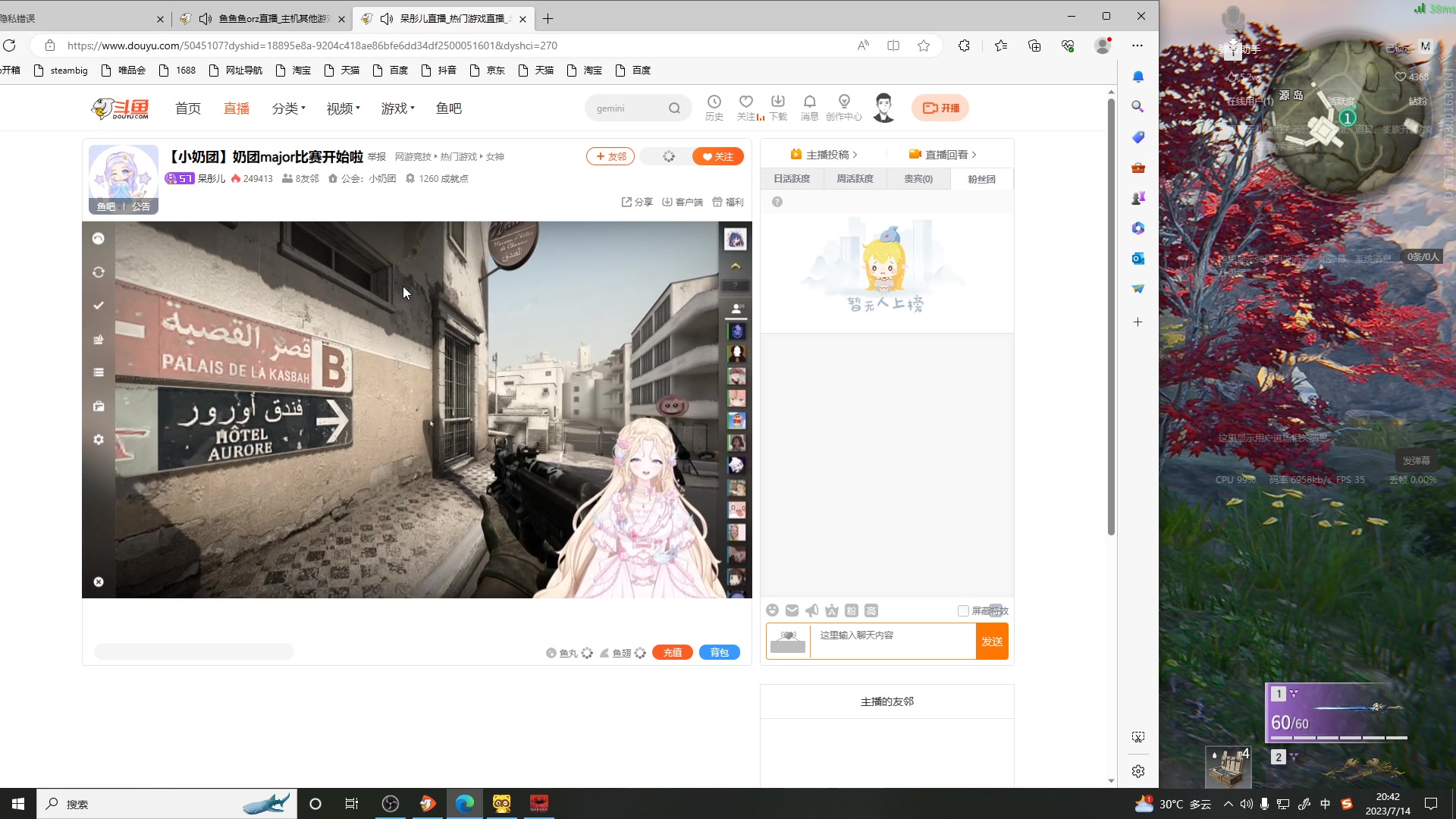This screenshot has width=1456, height=819.
Task: Open gear settings in player left sidebar
Action: pyautogui.click(x=99, y=440)
